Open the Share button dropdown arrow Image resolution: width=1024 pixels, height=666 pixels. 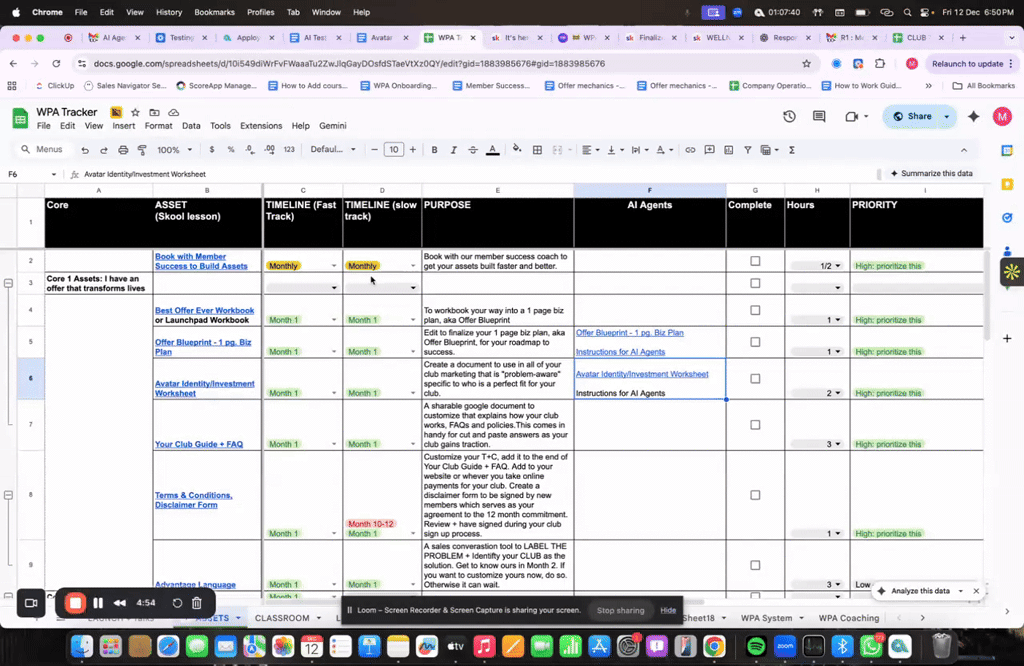tap(946, 116)
